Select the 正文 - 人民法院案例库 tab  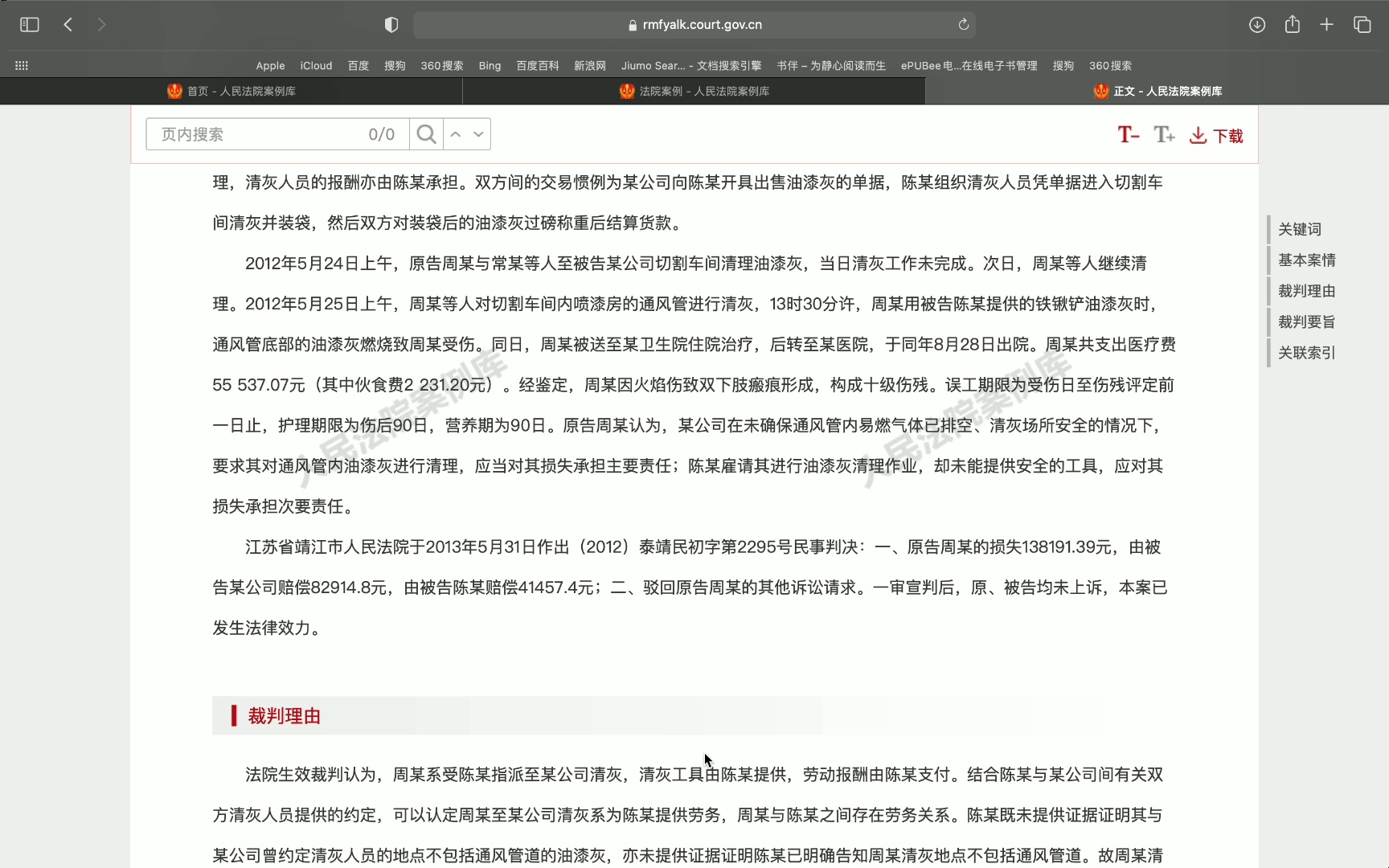pos(1157,91)
